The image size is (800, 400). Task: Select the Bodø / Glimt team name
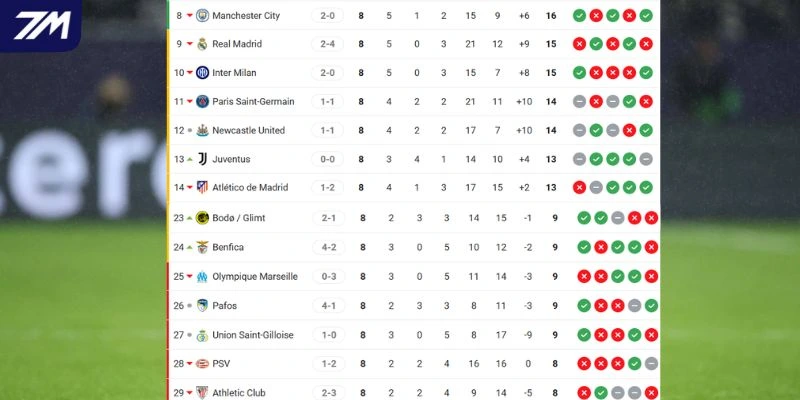coord(239,218)
